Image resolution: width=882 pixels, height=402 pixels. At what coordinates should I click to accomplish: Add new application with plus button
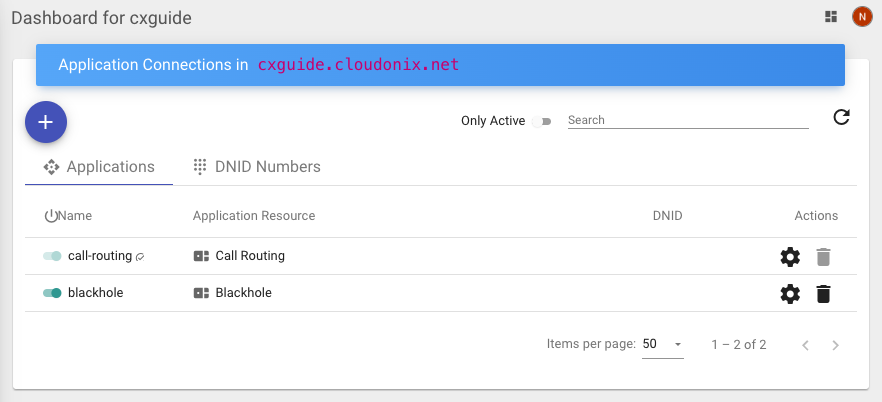click(46, 122)
